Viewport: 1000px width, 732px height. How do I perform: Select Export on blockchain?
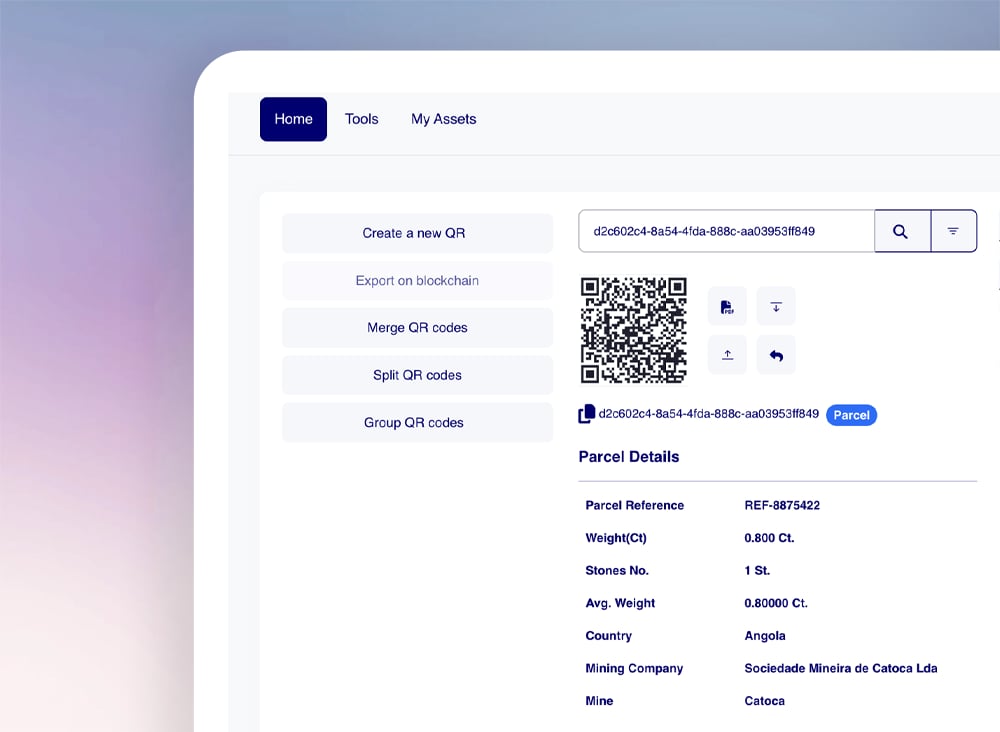pos(417,281)
